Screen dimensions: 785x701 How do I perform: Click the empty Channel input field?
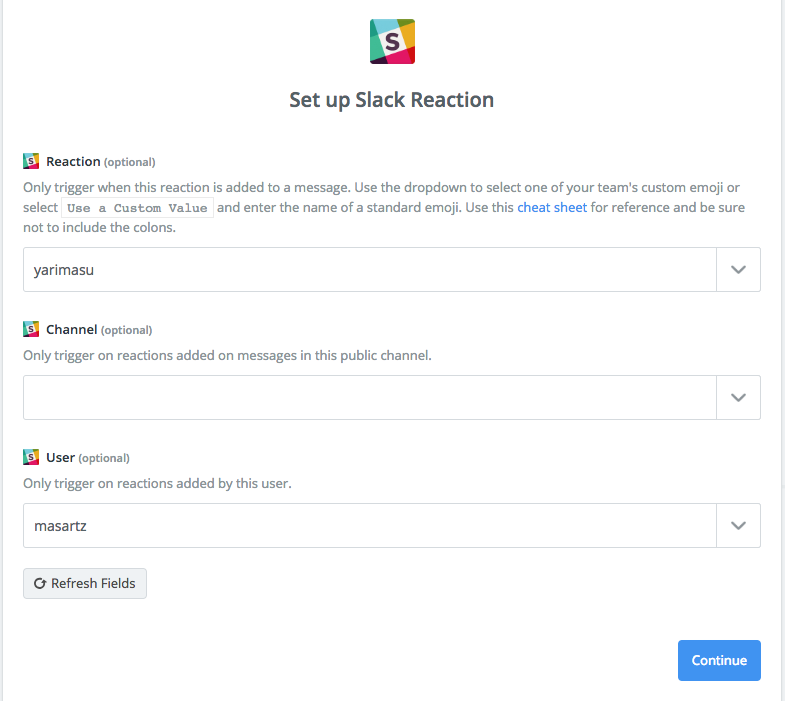pos(369,398)
